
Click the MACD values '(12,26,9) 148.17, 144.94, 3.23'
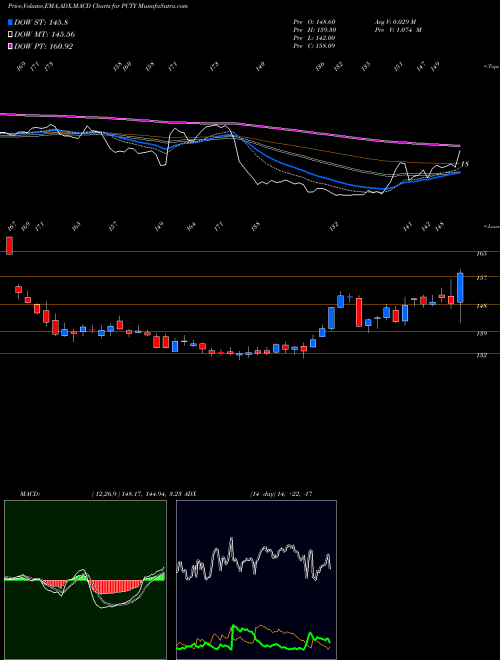[x=136, y=494]
